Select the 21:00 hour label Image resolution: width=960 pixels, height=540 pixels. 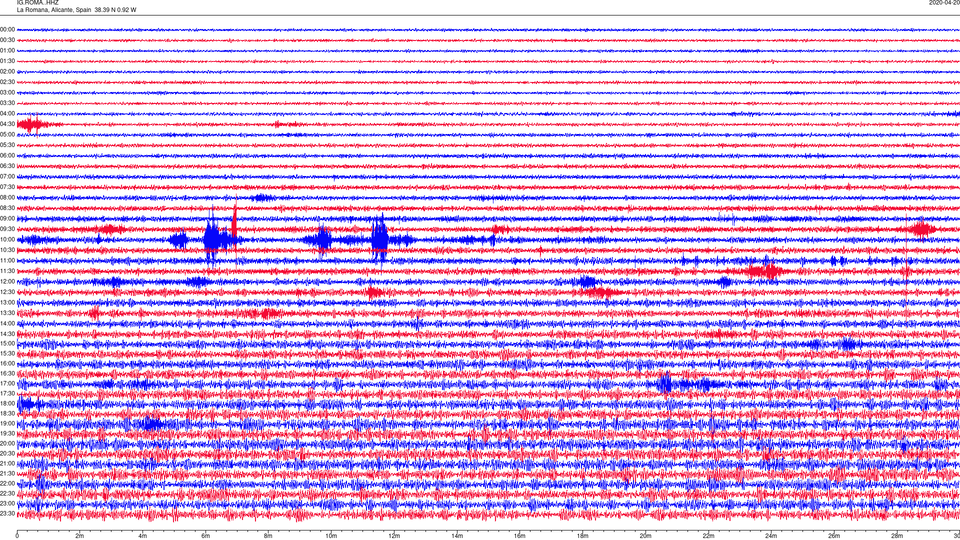pyautogui.click(x=7, y=463)
